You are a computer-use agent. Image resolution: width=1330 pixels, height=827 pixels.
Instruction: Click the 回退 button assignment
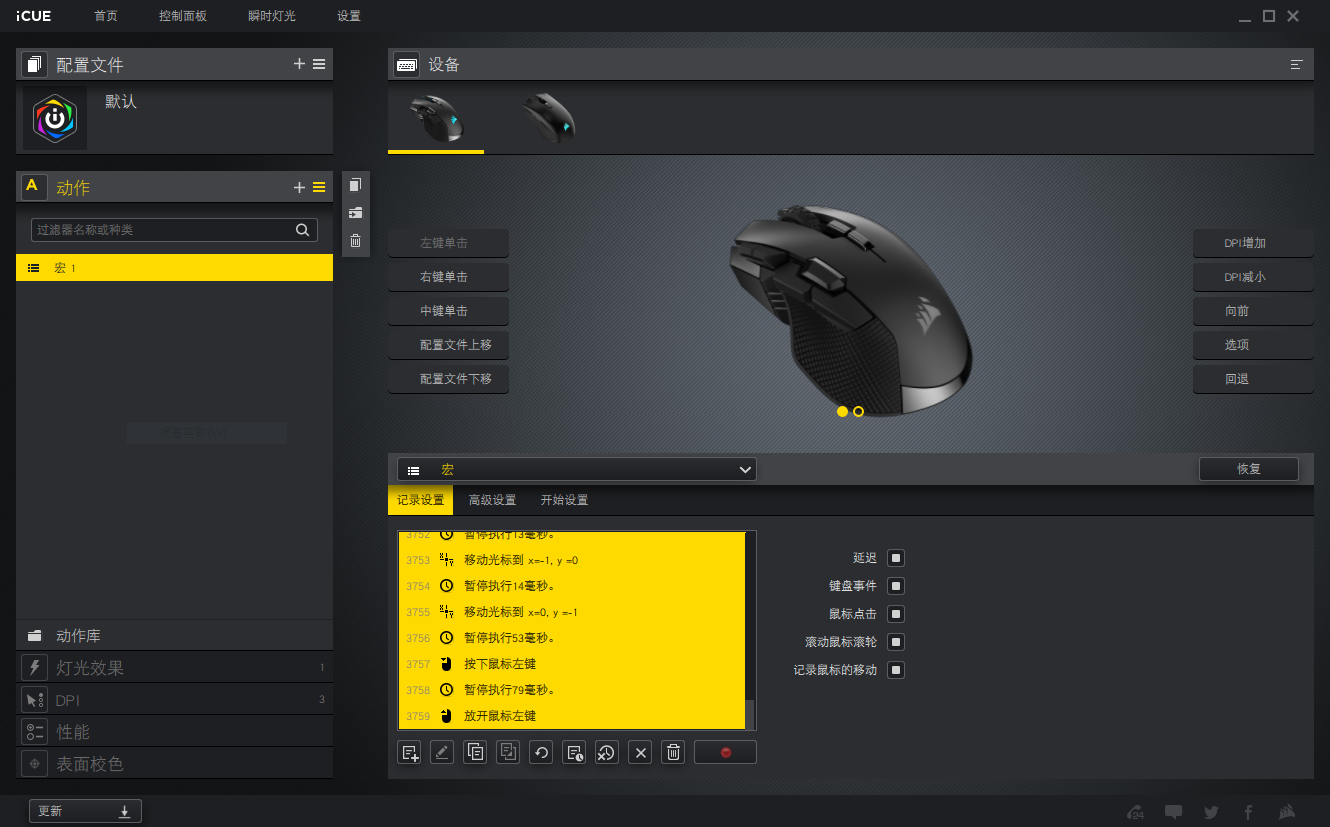click(1253, 379)
